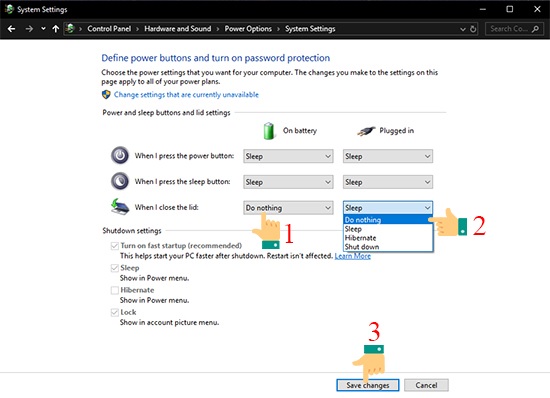Select Shut down in open lid list
The width and height of the screenshot is (550, 398).
[388, 247]
